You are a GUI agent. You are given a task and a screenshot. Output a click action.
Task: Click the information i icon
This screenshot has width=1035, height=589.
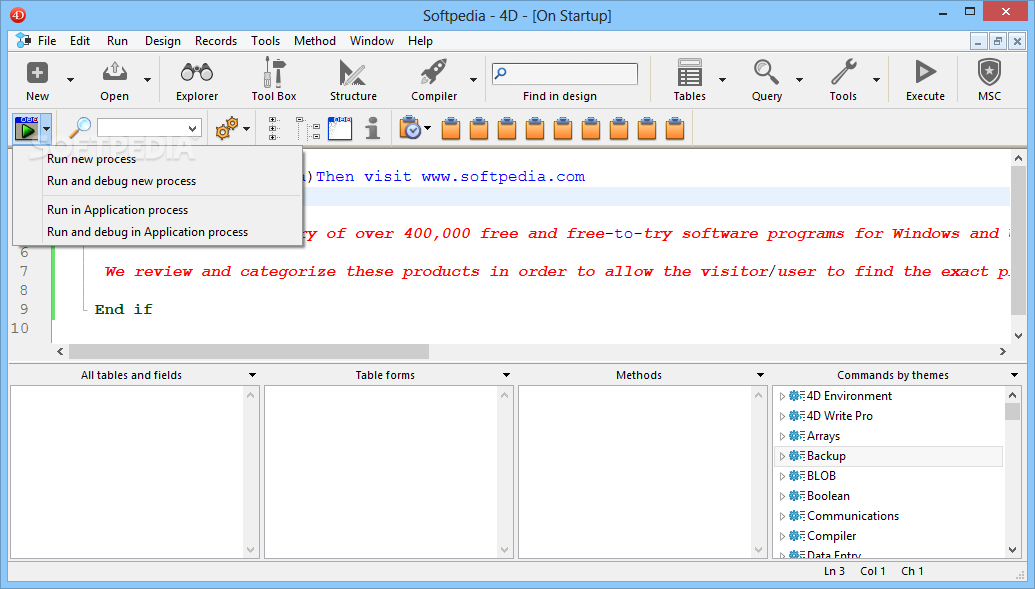pyautogui.click(x=372, y=128)
